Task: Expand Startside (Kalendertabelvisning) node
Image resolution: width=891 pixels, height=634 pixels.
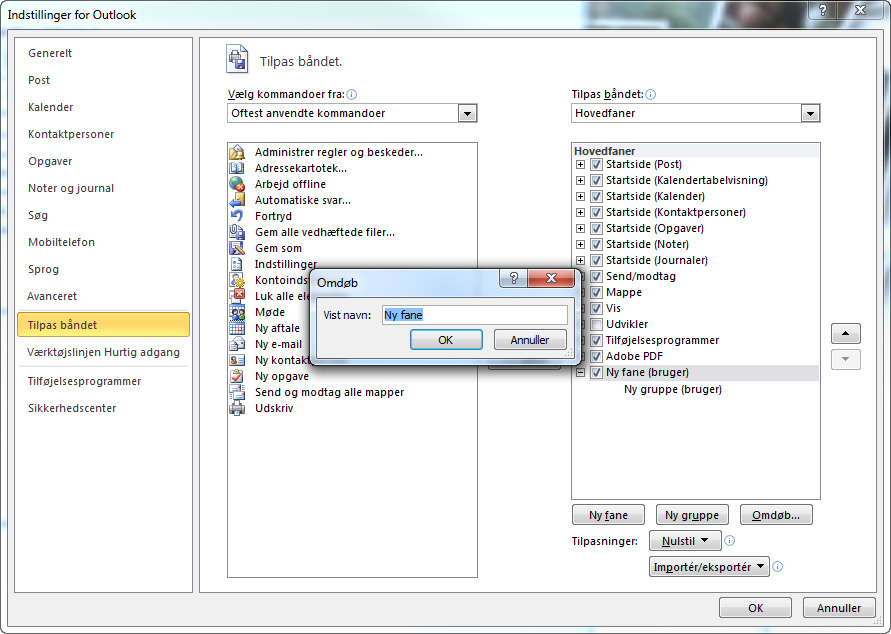Action: tap(580, 181)
